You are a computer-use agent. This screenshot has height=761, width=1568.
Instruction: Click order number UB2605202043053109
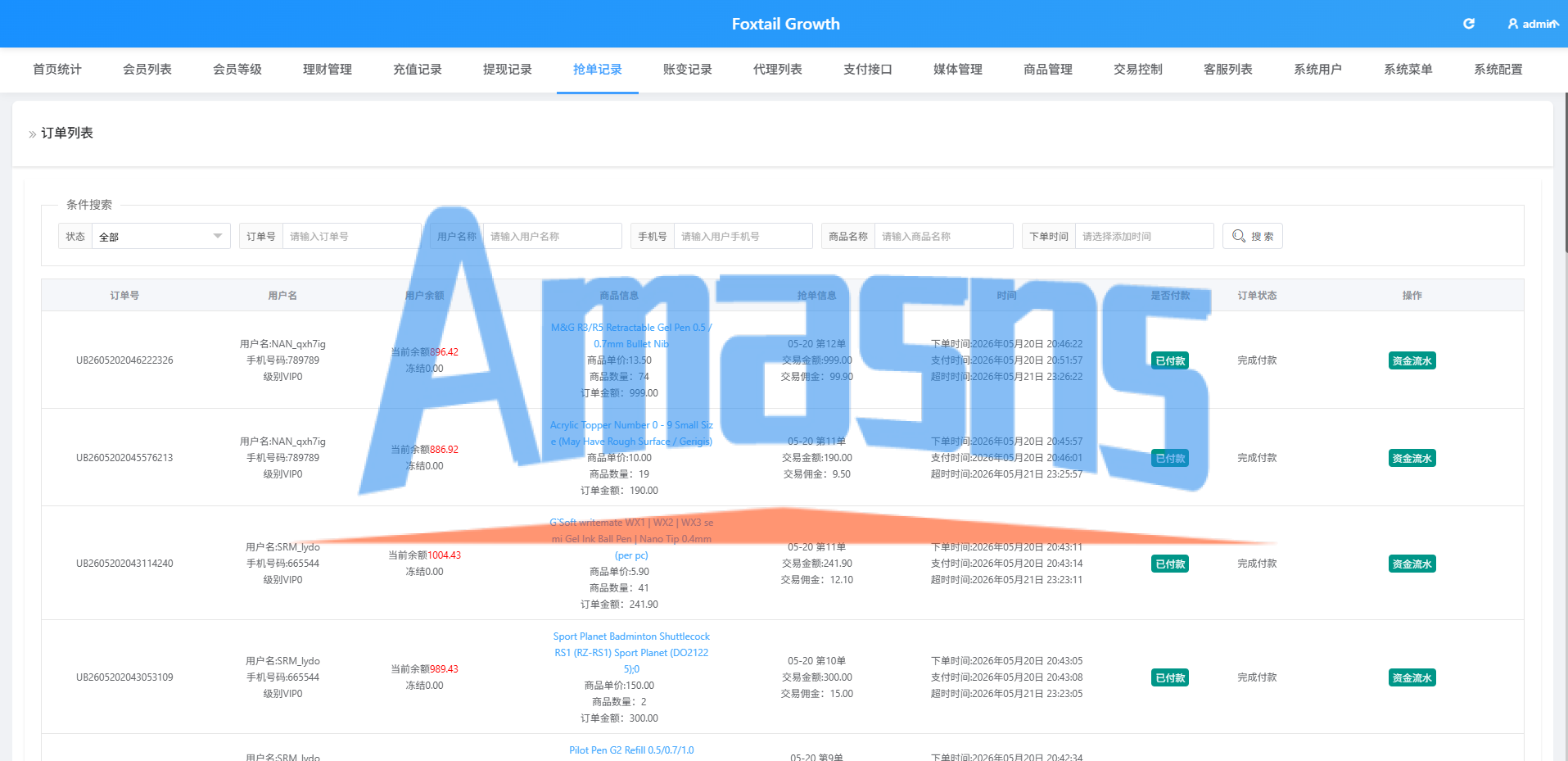[x=124, y=677]
